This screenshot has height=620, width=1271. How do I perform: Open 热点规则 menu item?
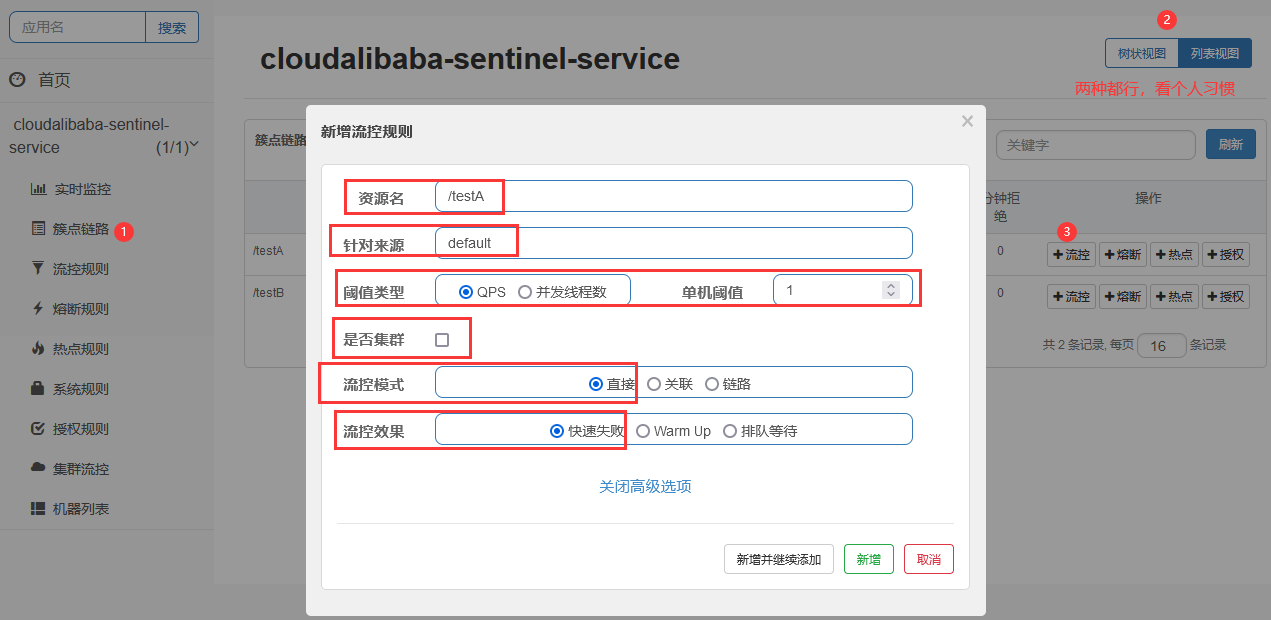tap(81, 349)
